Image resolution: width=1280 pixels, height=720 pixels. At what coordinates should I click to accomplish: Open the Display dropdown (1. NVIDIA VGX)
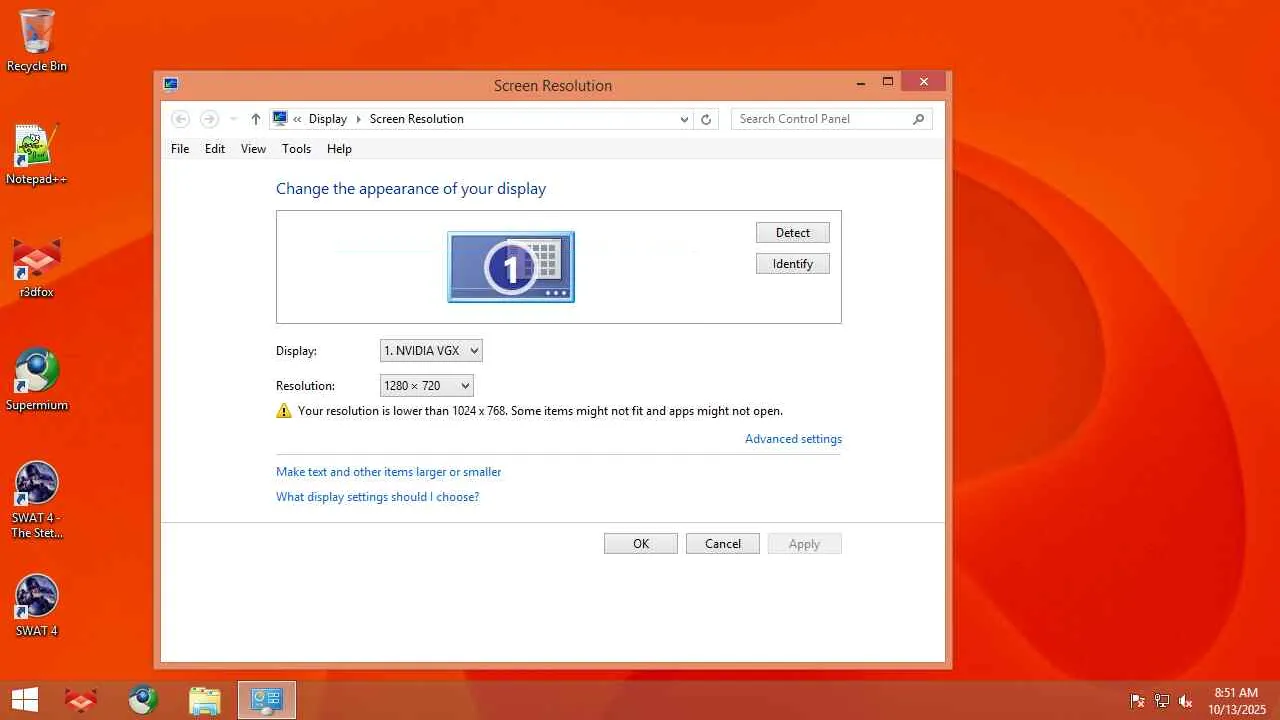point(431,351)
